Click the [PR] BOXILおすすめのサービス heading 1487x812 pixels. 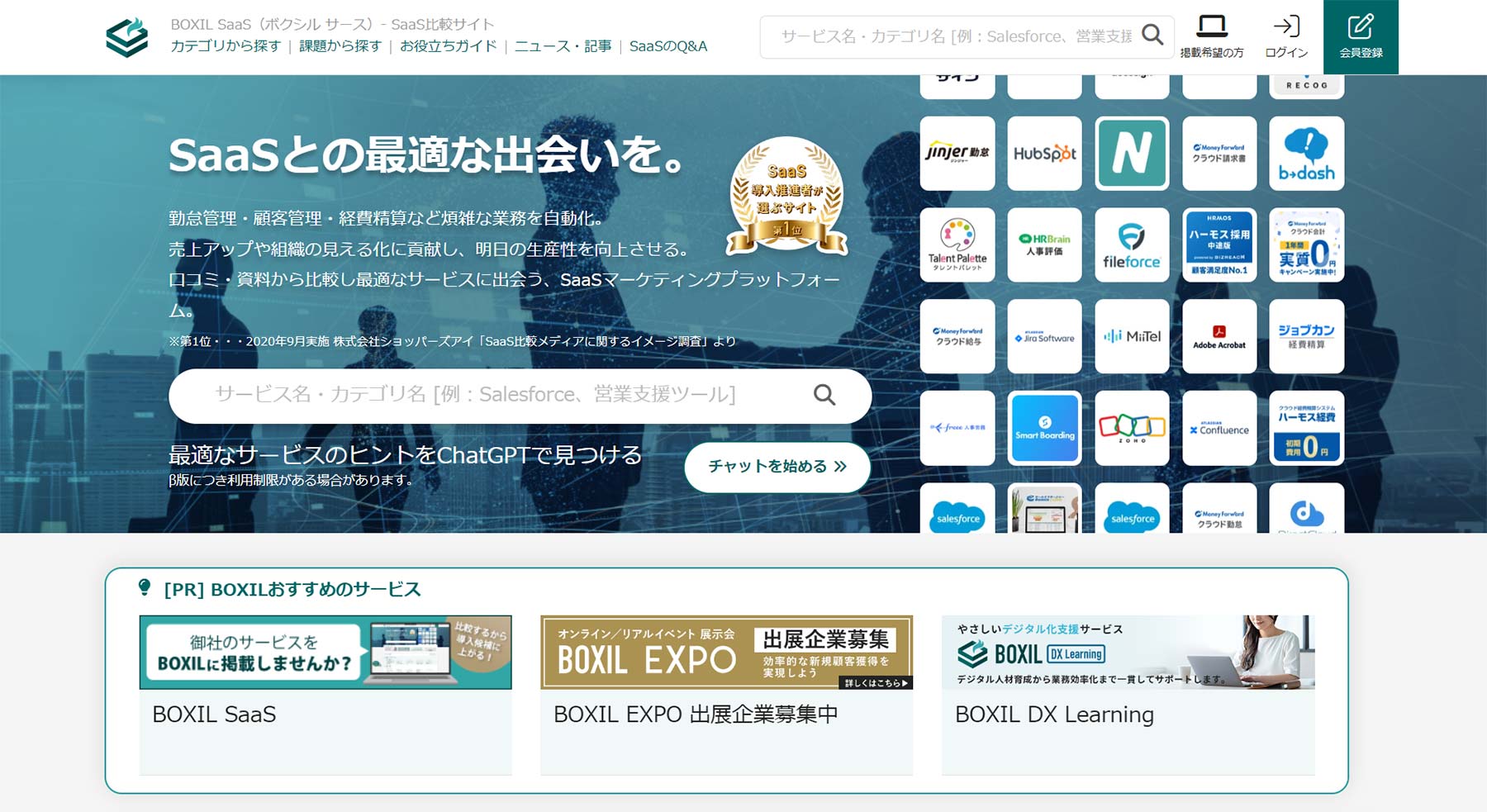[x=292, y=590]
